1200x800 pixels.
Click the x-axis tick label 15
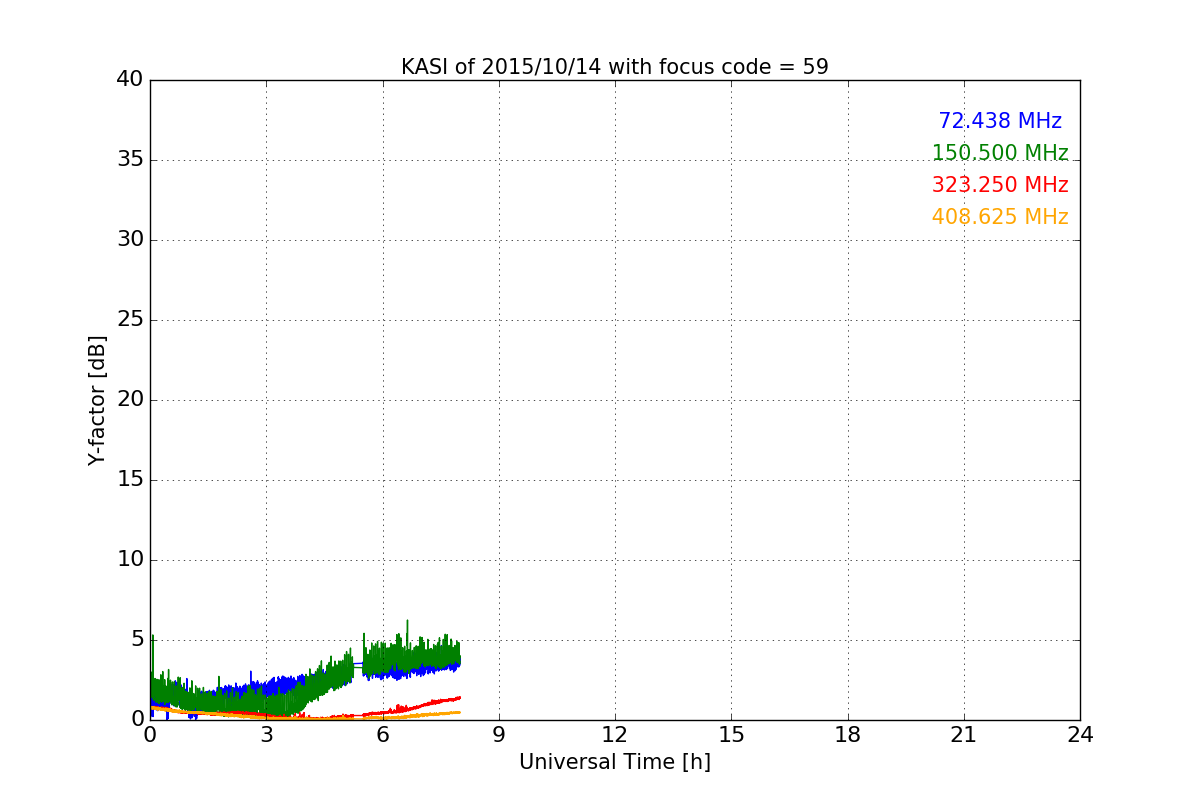731,734
